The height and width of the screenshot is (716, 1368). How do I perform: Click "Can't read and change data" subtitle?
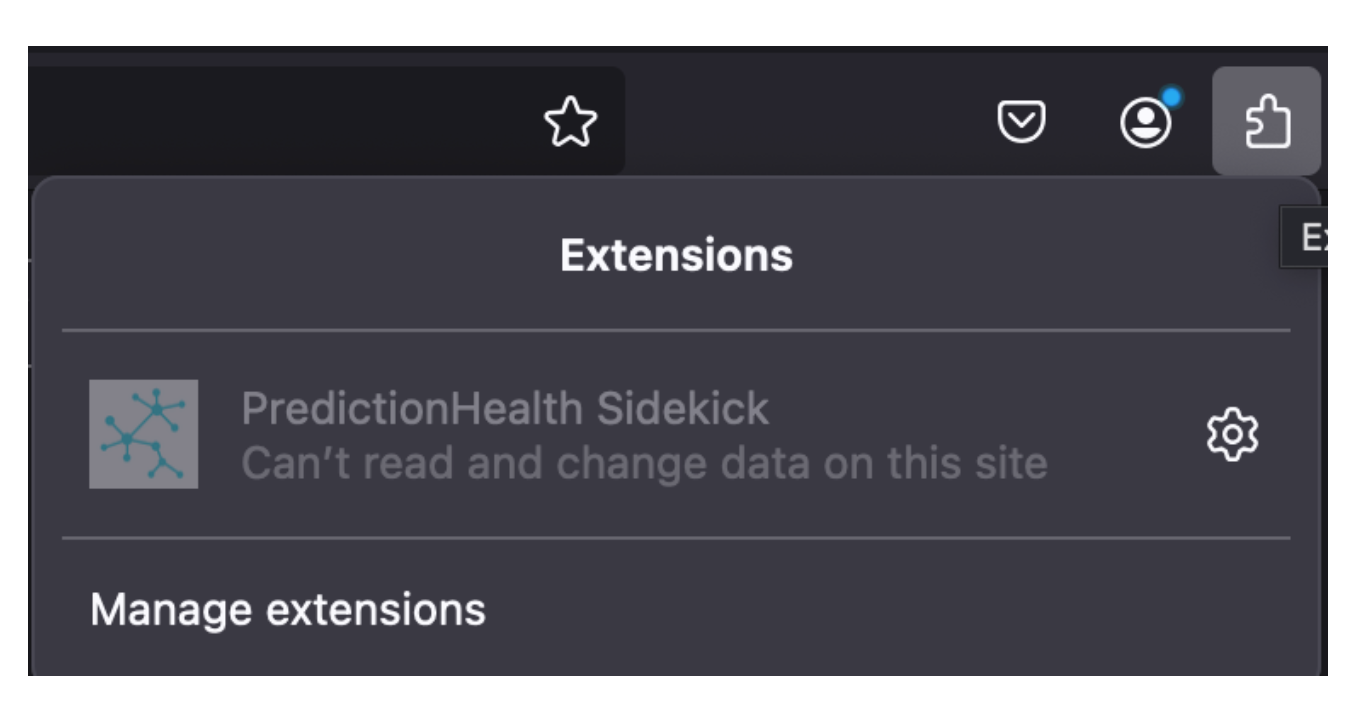[644, 463]
